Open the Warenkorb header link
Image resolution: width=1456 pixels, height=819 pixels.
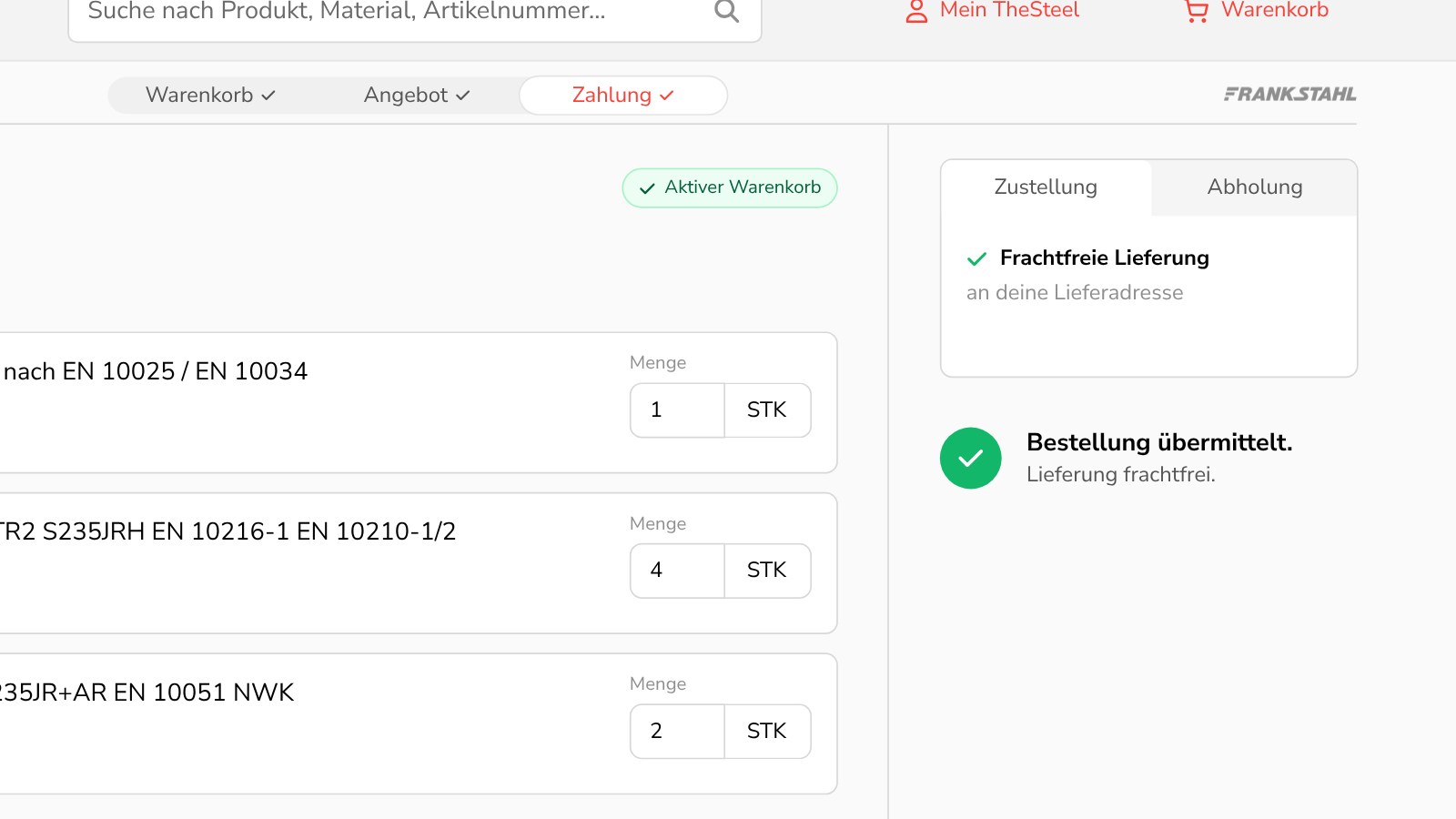point(1274,10)
